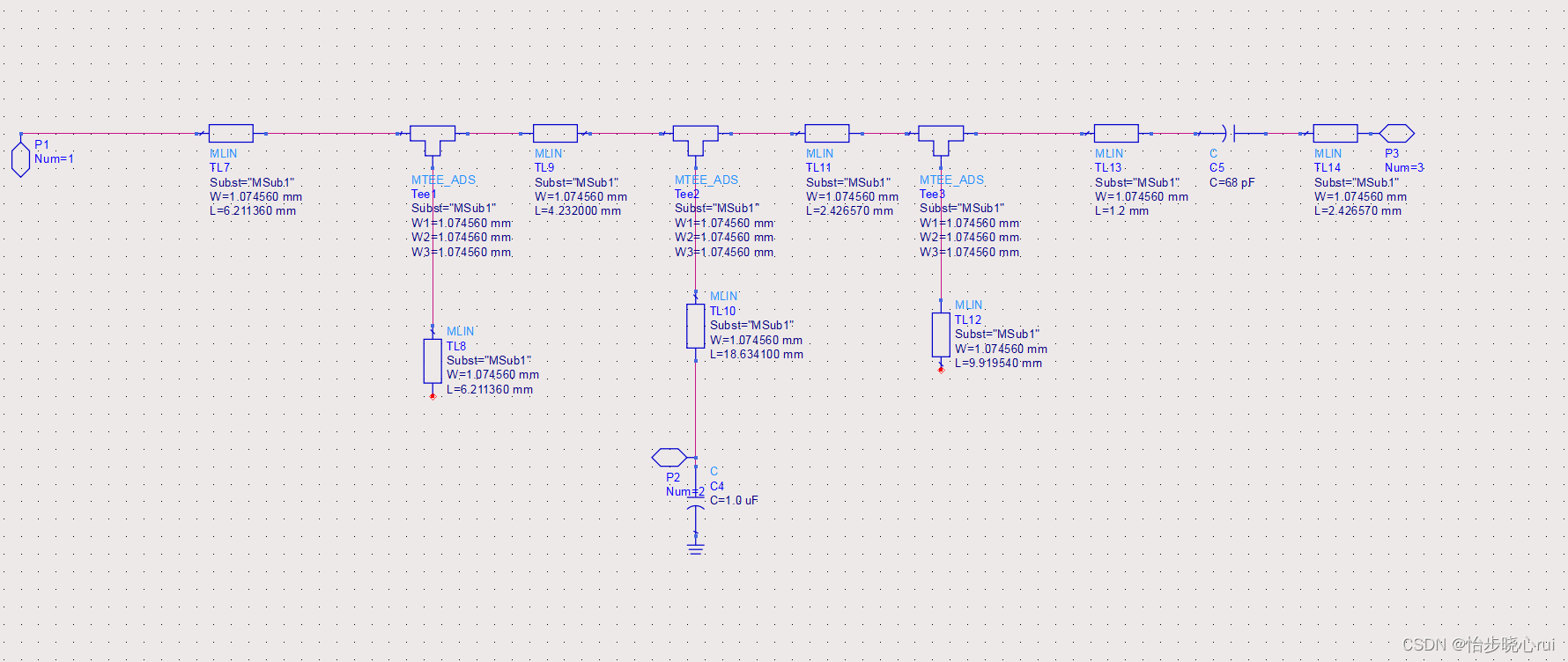Click the C5 value C=68 pF

[x=1231, y=182]
